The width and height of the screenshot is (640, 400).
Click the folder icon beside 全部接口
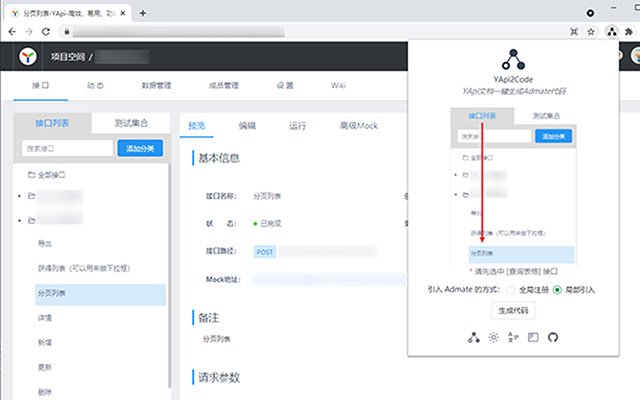pos(31,175)
